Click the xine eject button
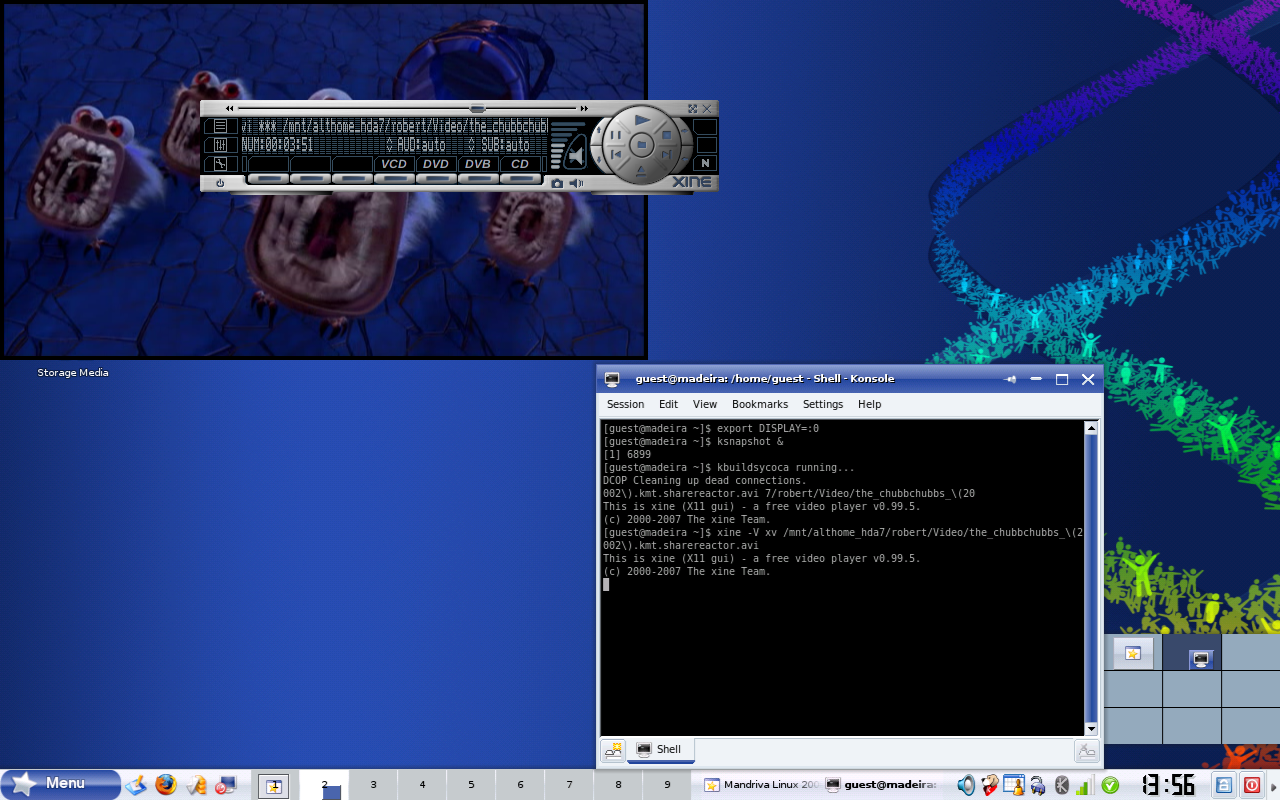 (x=642, y=172)
